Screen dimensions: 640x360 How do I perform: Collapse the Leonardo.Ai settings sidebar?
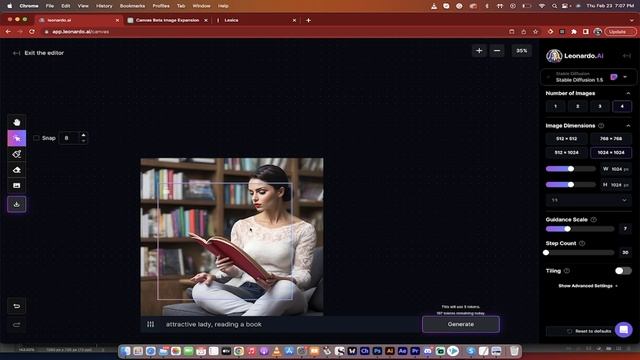[627, 56]
